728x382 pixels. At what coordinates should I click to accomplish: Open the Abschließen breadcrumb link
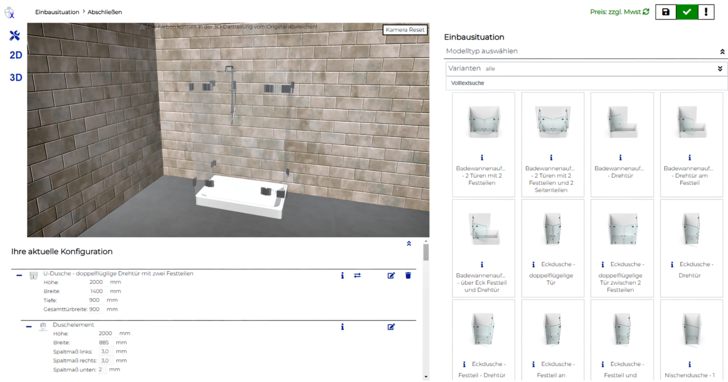pos(105,12)
